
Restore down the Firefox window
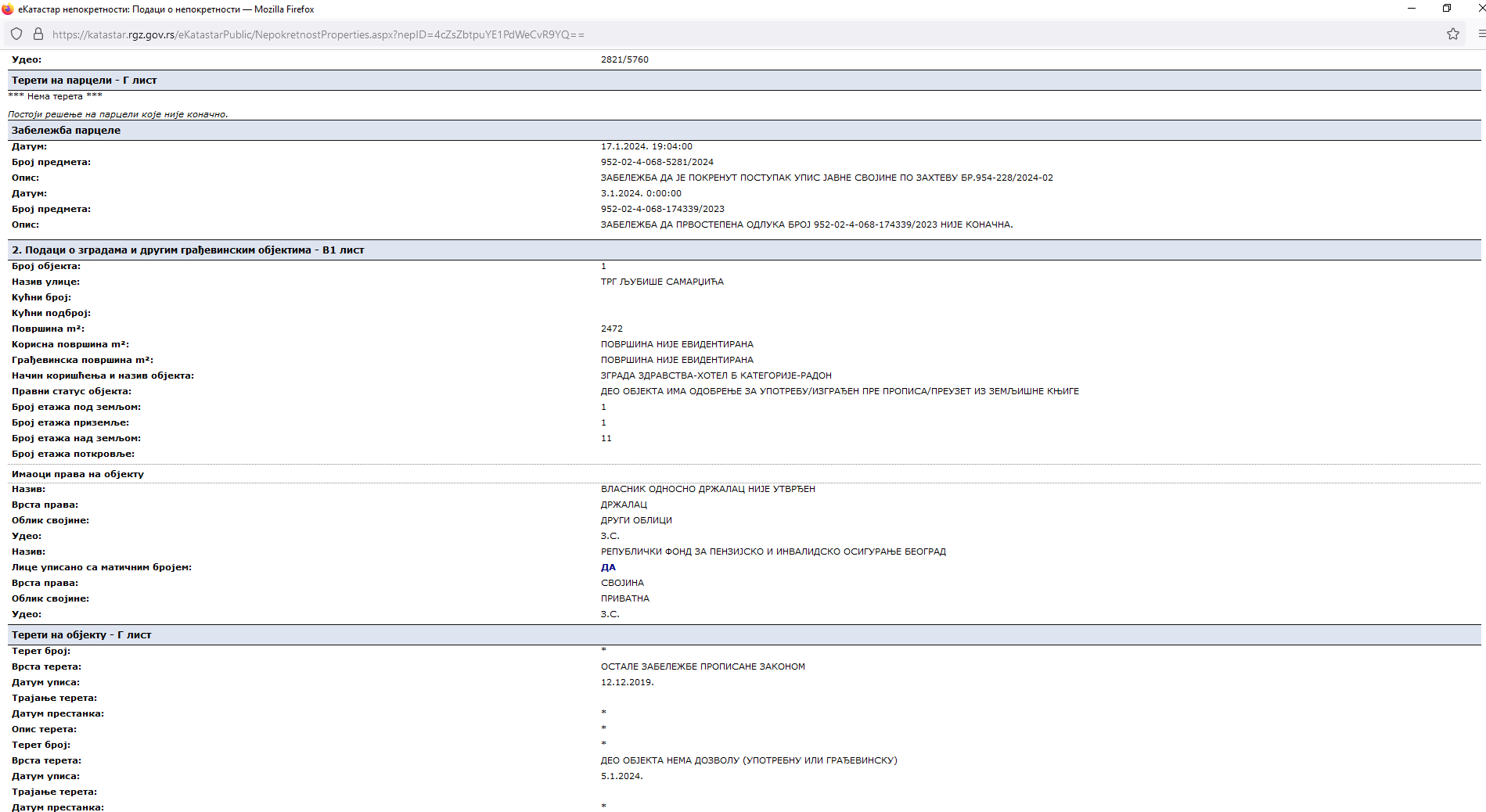click(x=1447, y=9)
